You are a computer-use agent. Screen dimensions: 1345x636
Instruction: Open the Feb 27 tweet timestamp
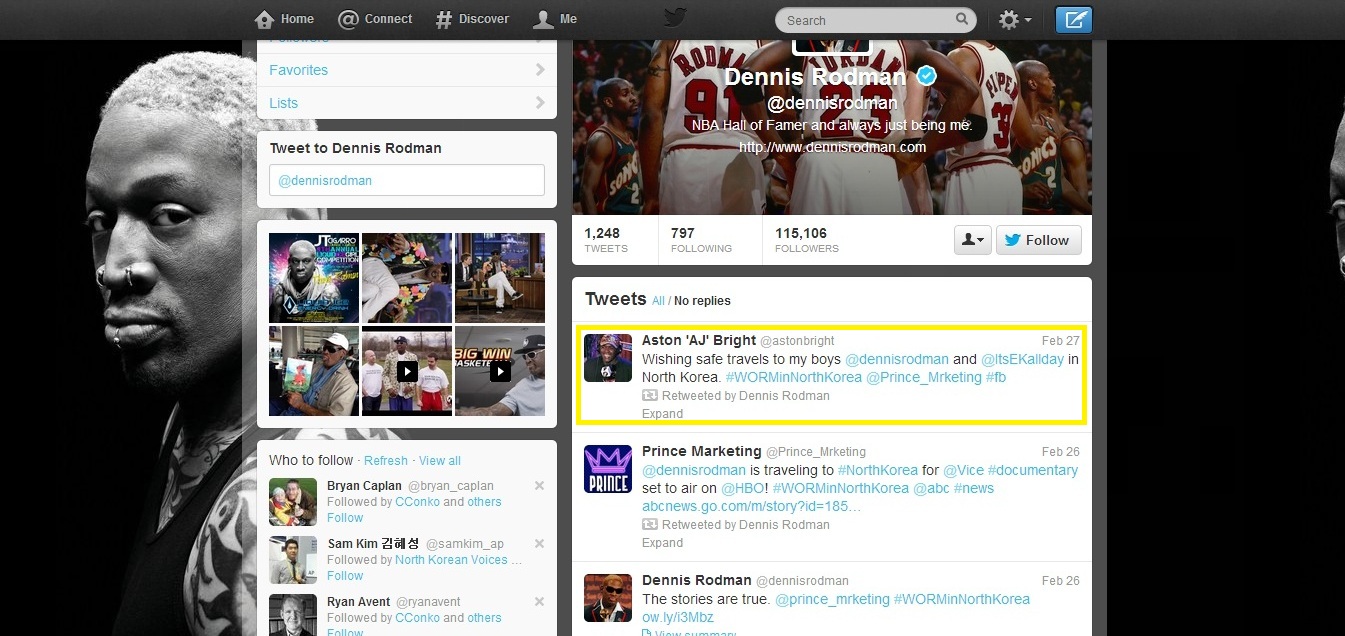click(1061, 341)
